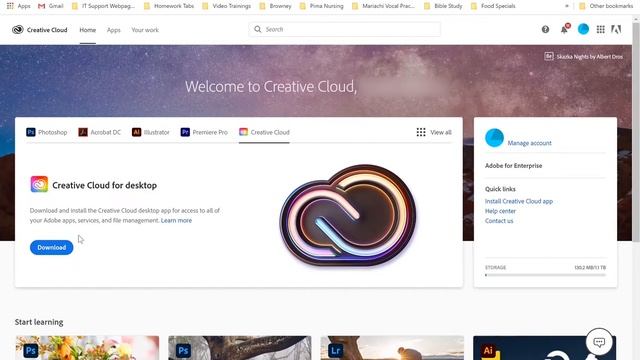Open Pima Nursing bookmark folder
640x360 pixels.
[x=322, y=6]
